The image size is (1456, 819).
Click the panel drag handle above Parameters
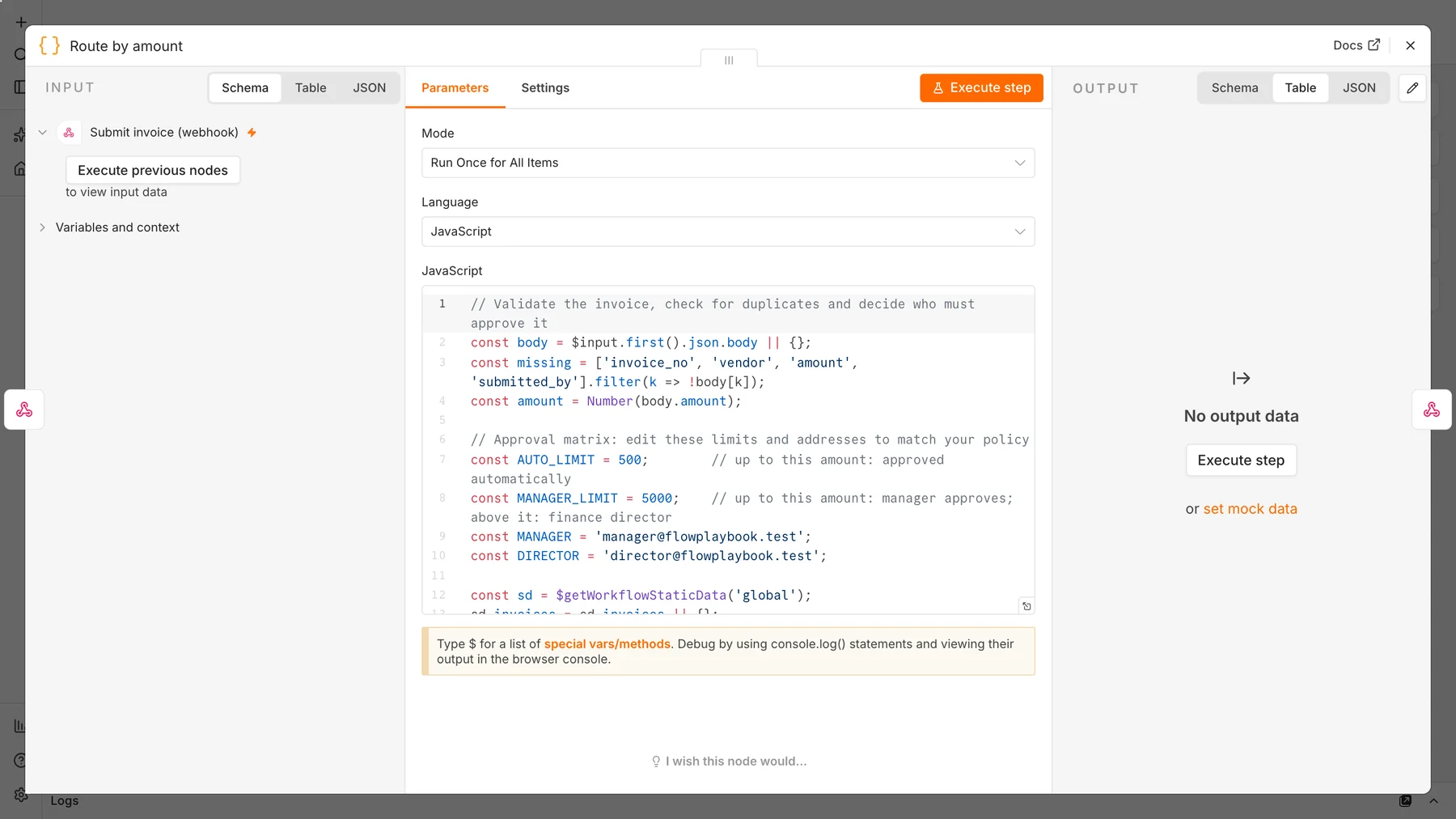pyautogui.click(x=729, y=60)
